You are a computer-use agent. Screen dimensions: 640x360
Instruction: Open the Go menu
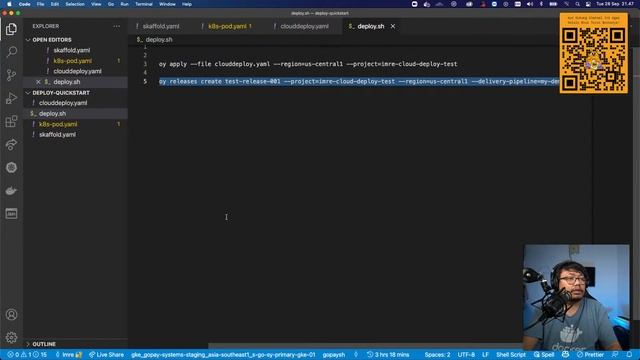(x=111, y=4)
